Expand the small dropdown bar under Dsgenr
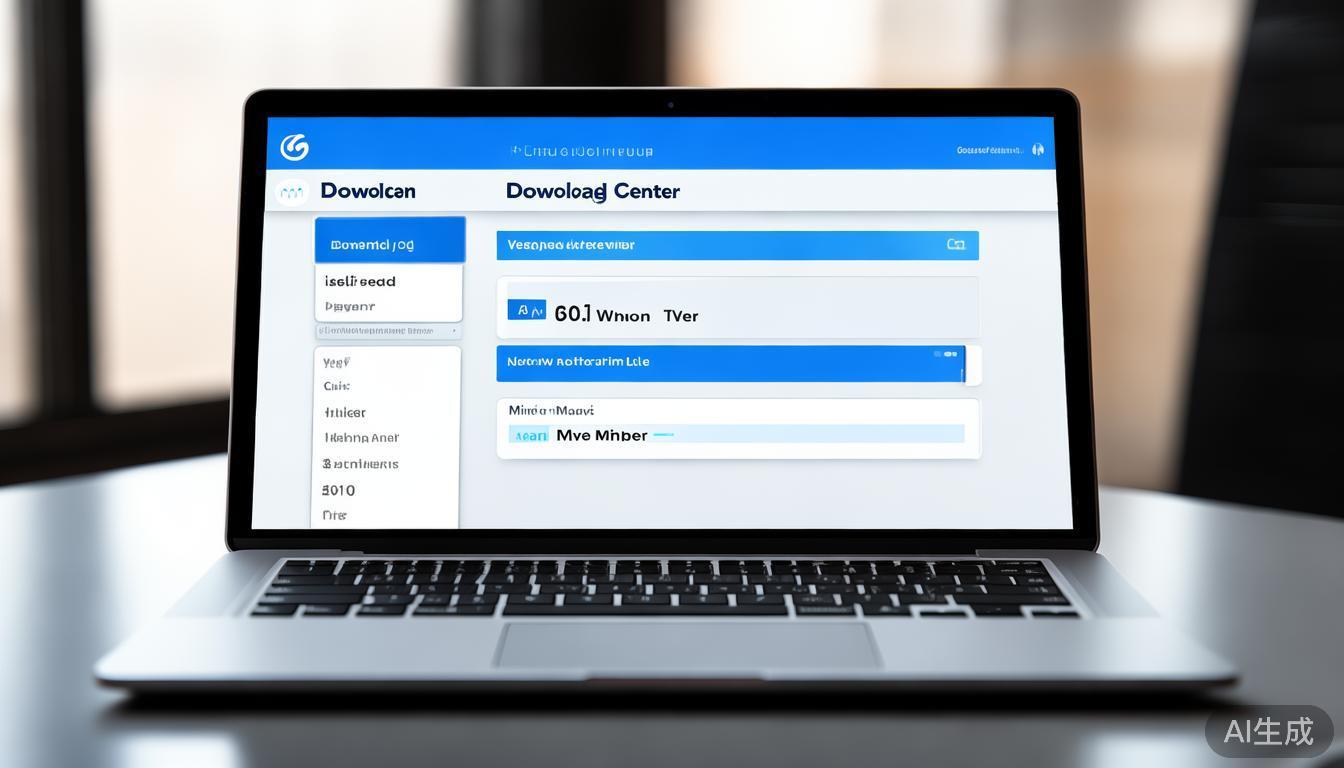 388,330
